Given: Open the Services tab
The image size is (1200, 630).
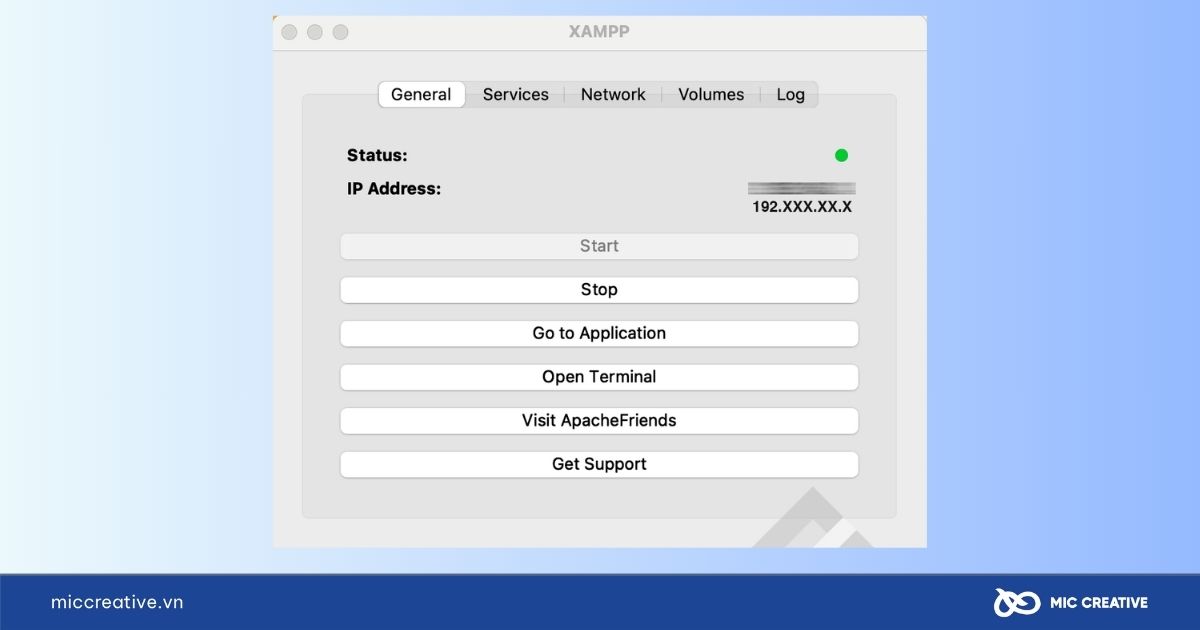Looking at the screenshot, I should pyautogui.click(x=515, y=94).
